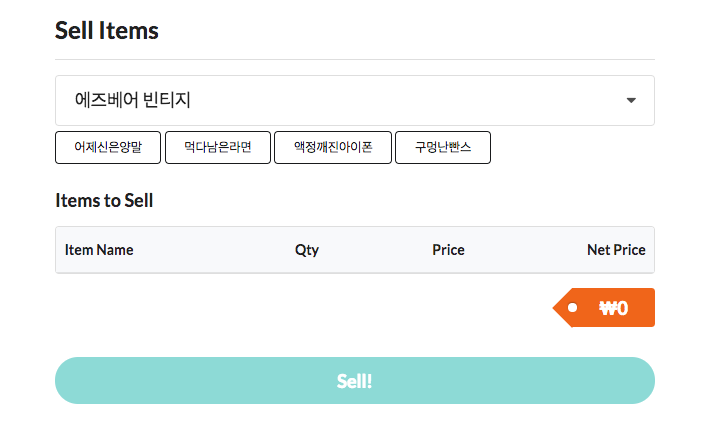Click the divider line under Sell Items
This screenshot has height=421, width=710.
(354, 59)
